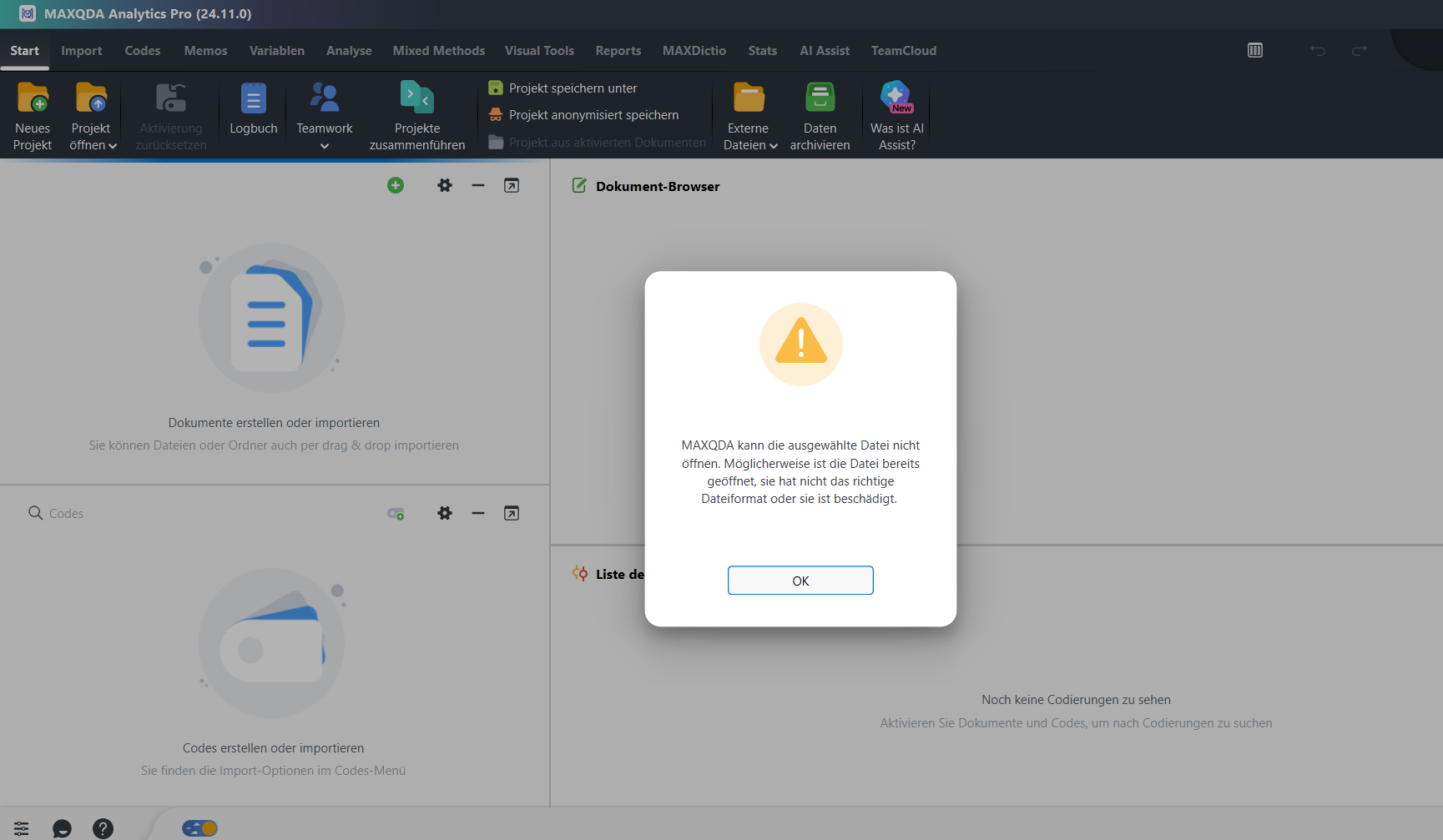Expand the Projekt öffnen dropdown arrow
The image size is (1443, 840).
click(113, 146)
